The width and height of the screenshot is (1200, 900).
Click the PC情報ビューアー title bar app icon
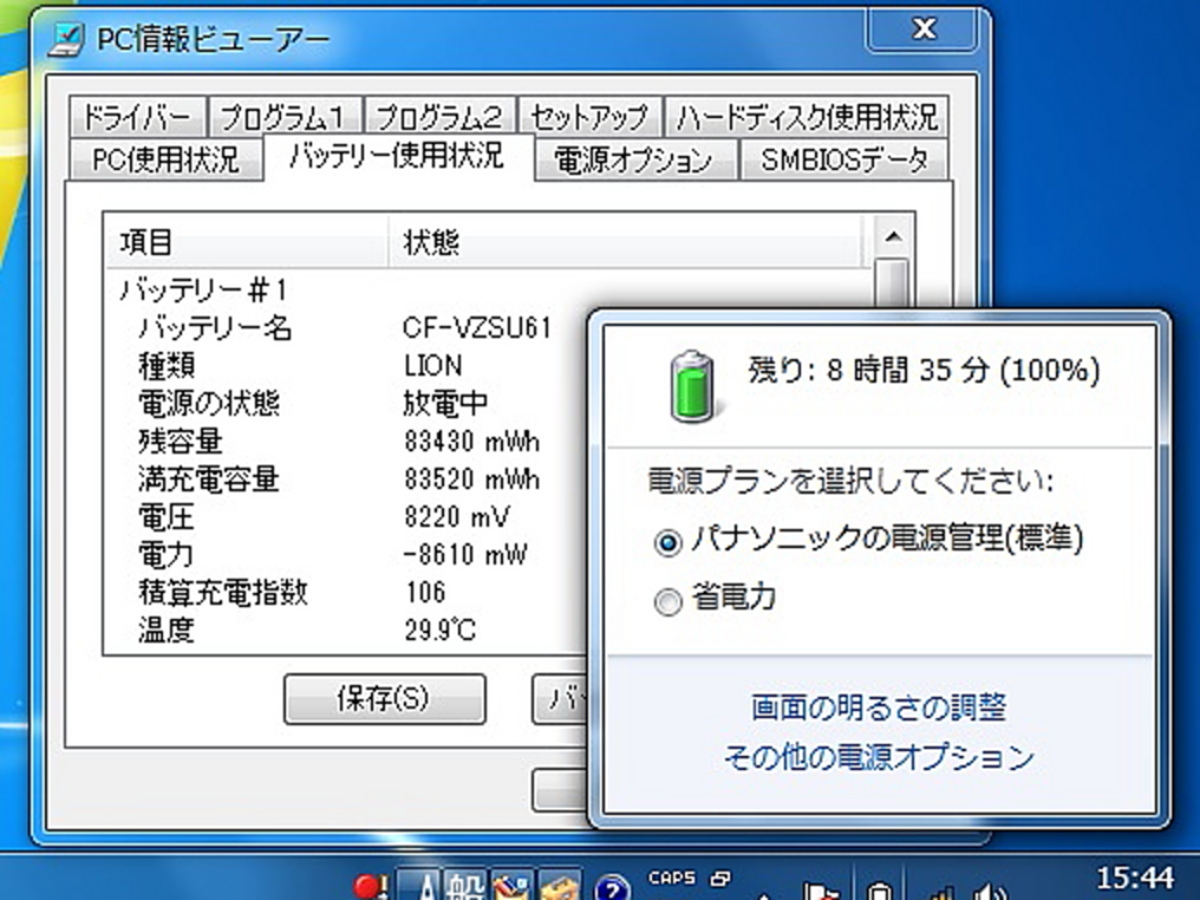pyautogui.click(x=68, y=40)
